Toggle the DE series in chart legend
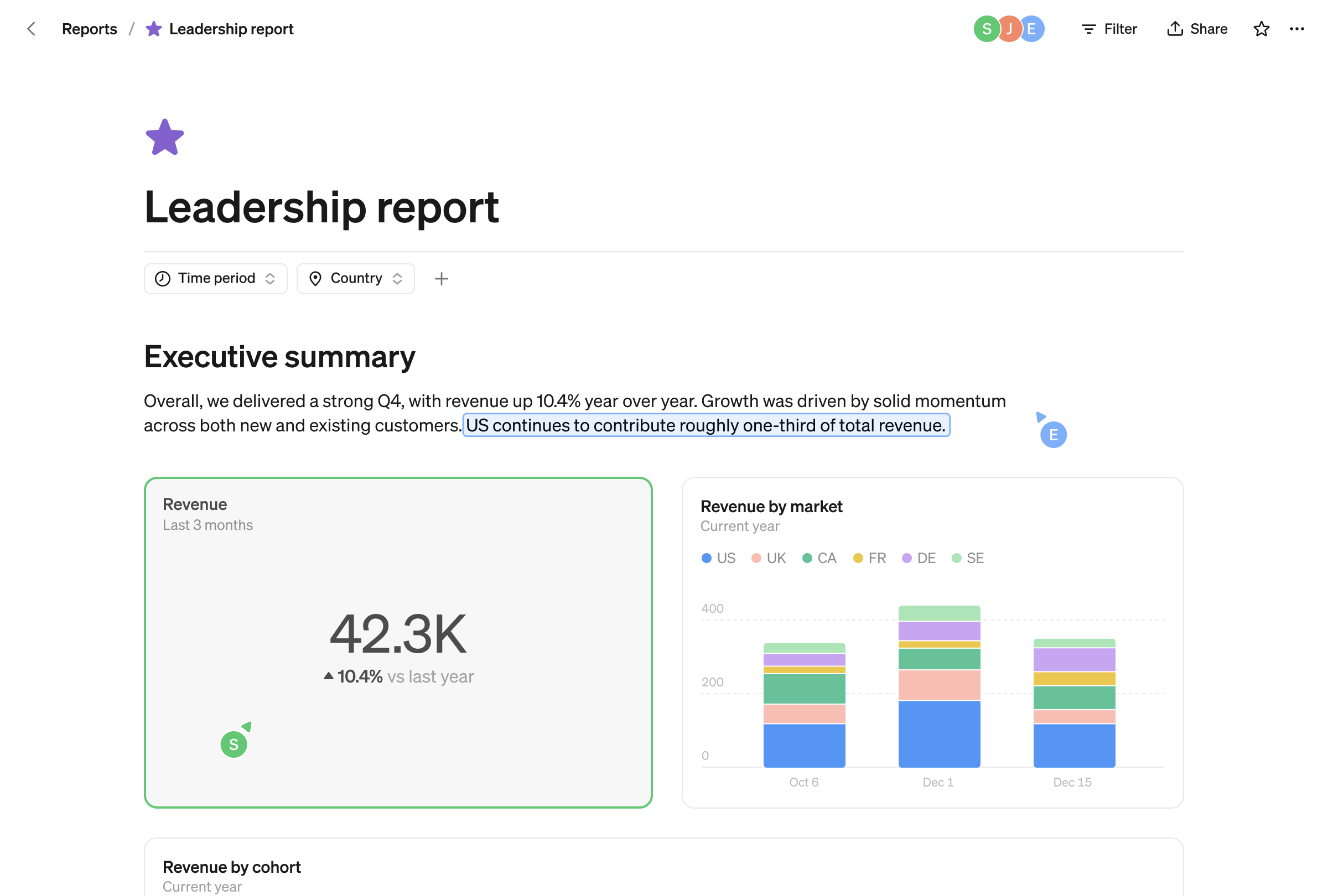 [x=919, y=558]
